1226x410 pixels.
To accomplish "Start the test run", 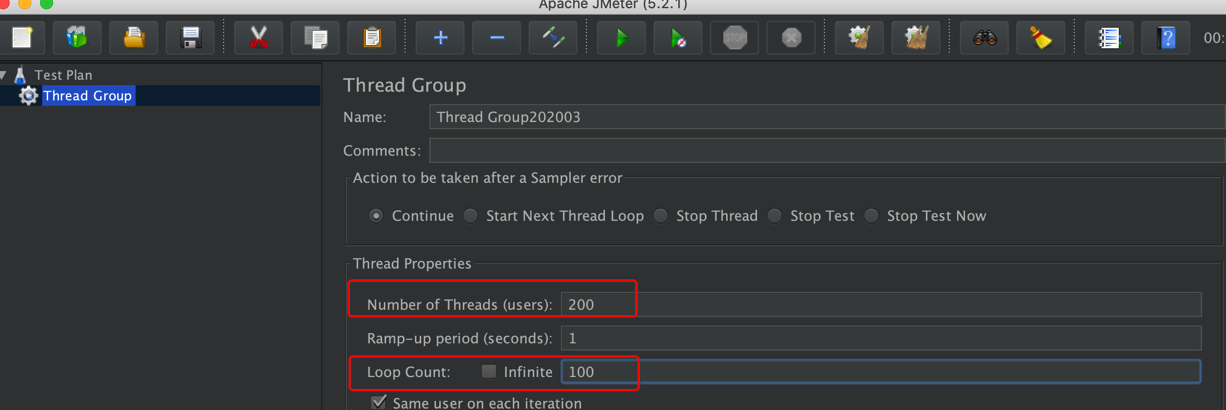I will point(622,38).
